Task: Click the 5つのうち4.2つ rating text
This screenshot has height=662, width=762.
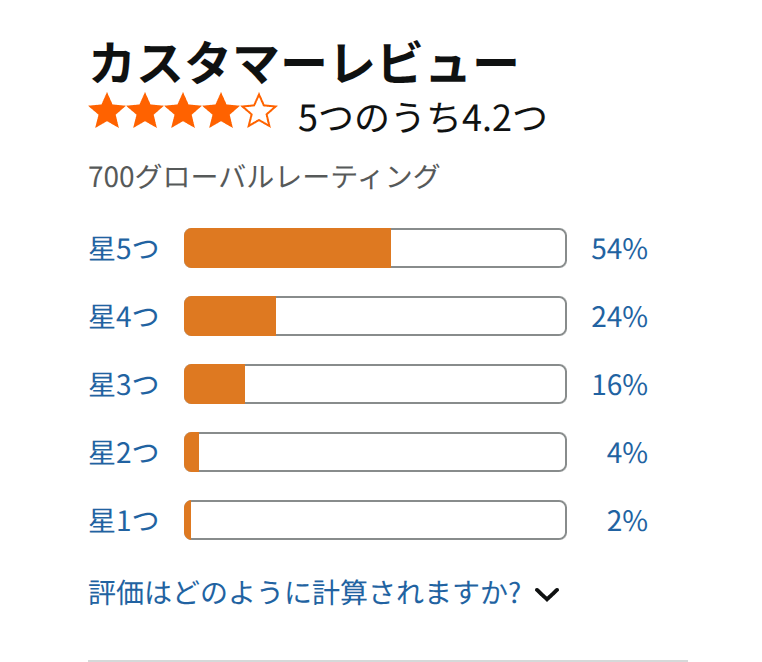Action: pyautogui.click(x=422, y=118)
